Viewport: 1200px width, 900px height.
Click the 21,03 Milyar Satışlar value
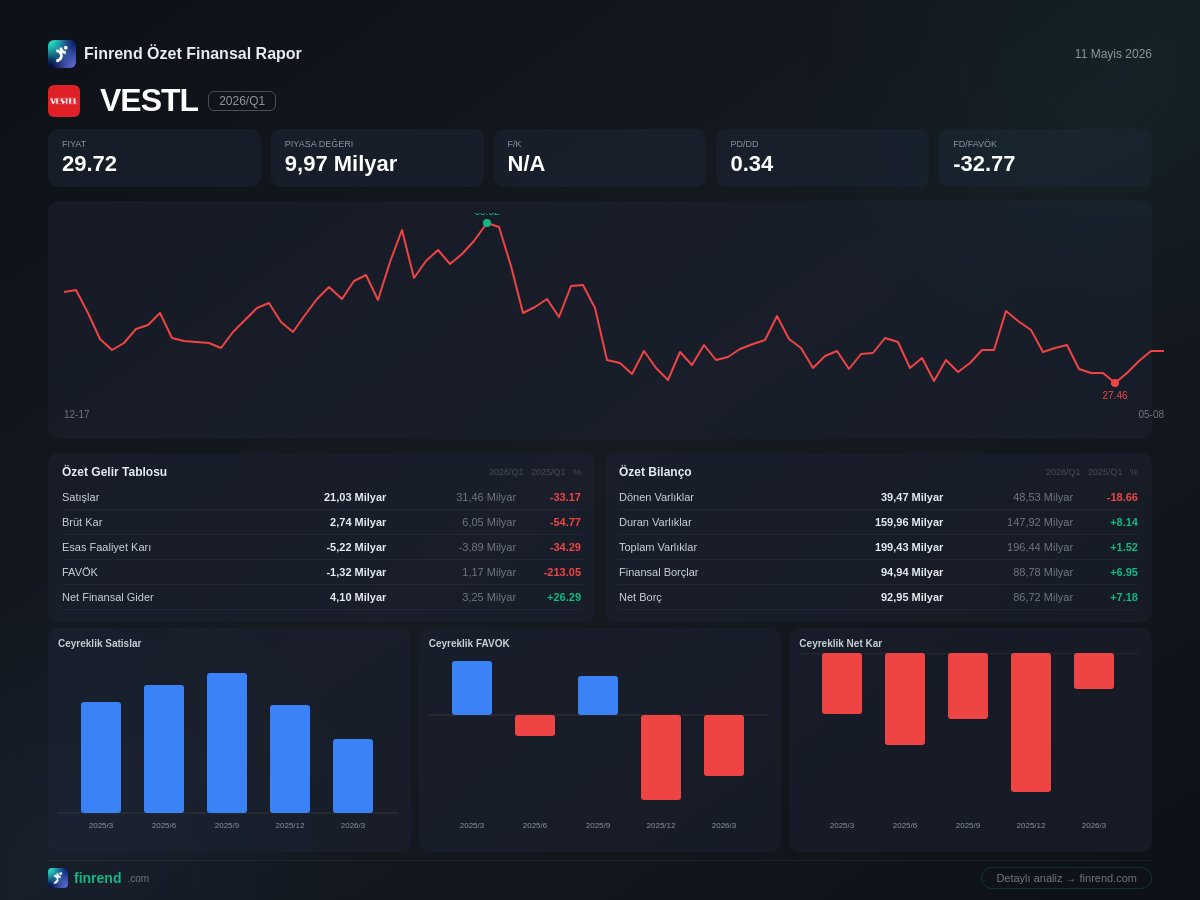(x=355, y=497)
